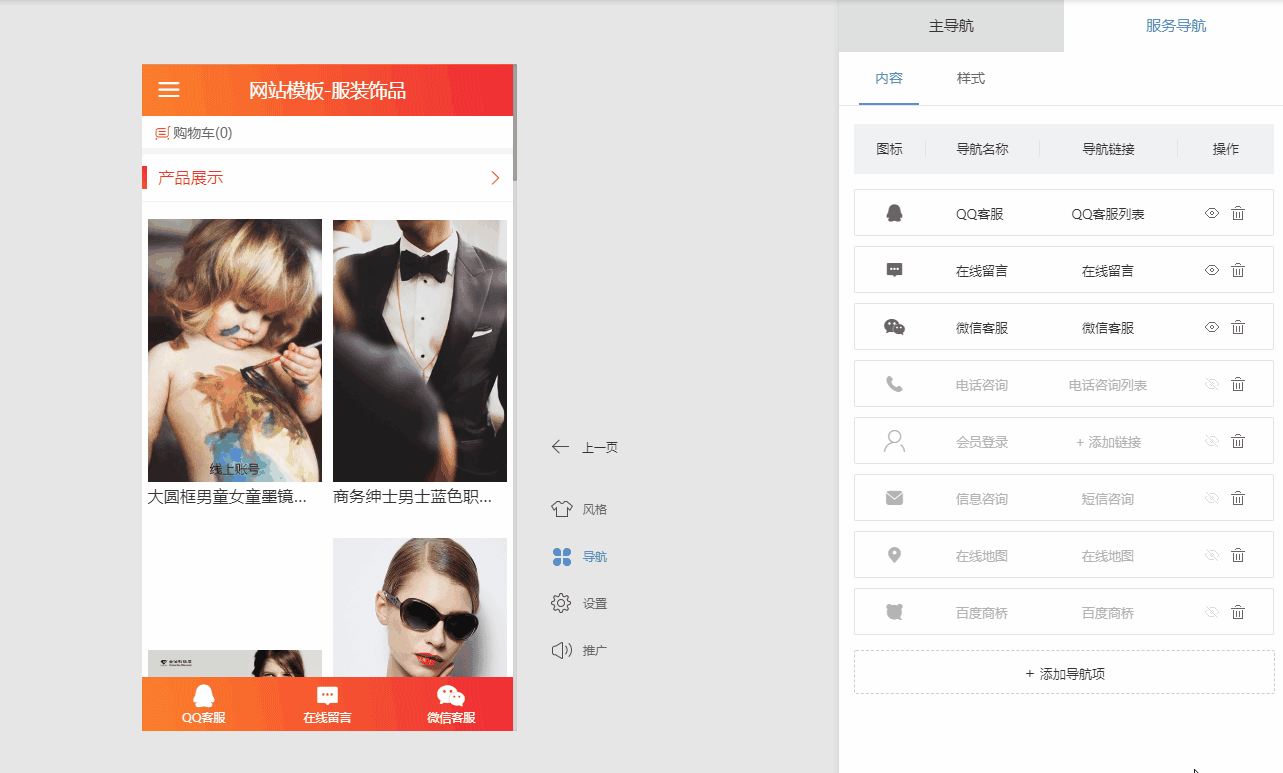This screenshot has width=1283, height=773.
Task: Open the 推广 megaphone icon
Action: click(x=561, y=650)
